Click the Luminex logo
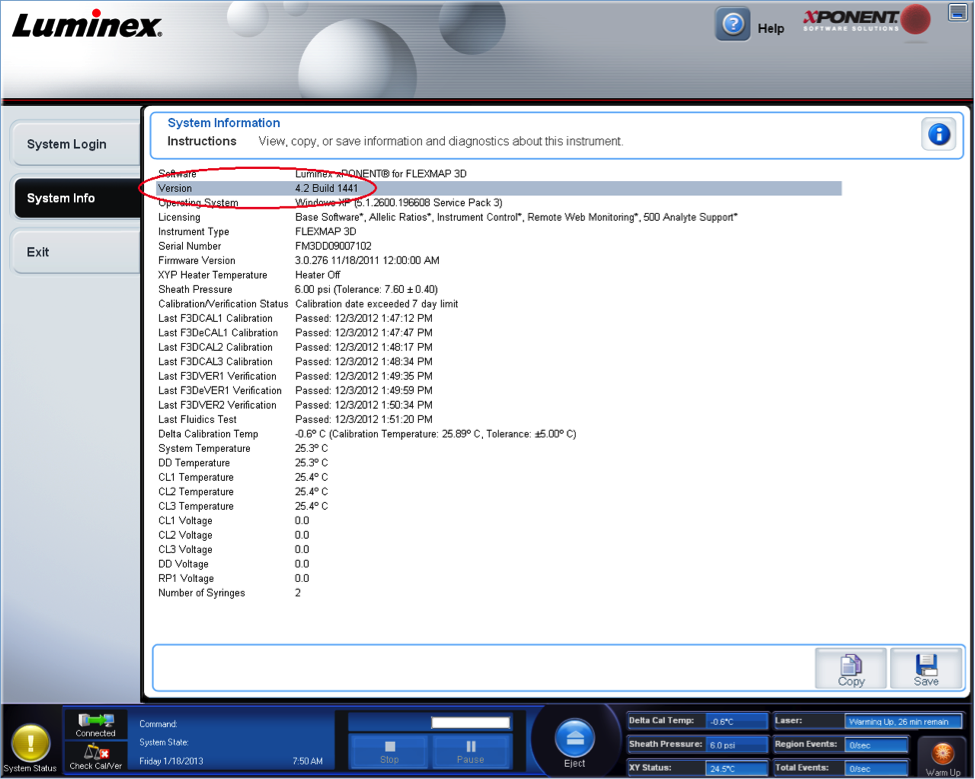The width and height of the screenshot is (975, 779). click(x=87, y=25)
